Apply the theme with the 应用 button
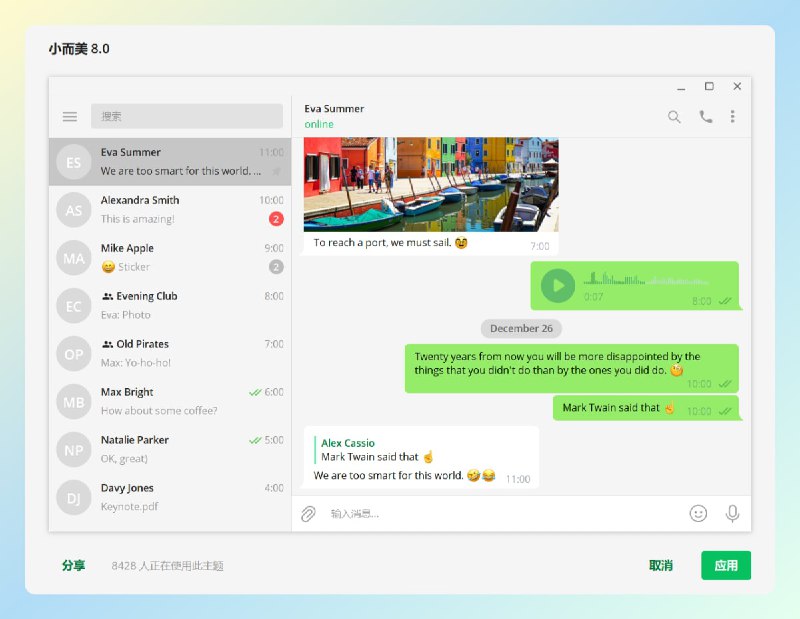This screenshot has height=619, width=800. tap(725, 565)
